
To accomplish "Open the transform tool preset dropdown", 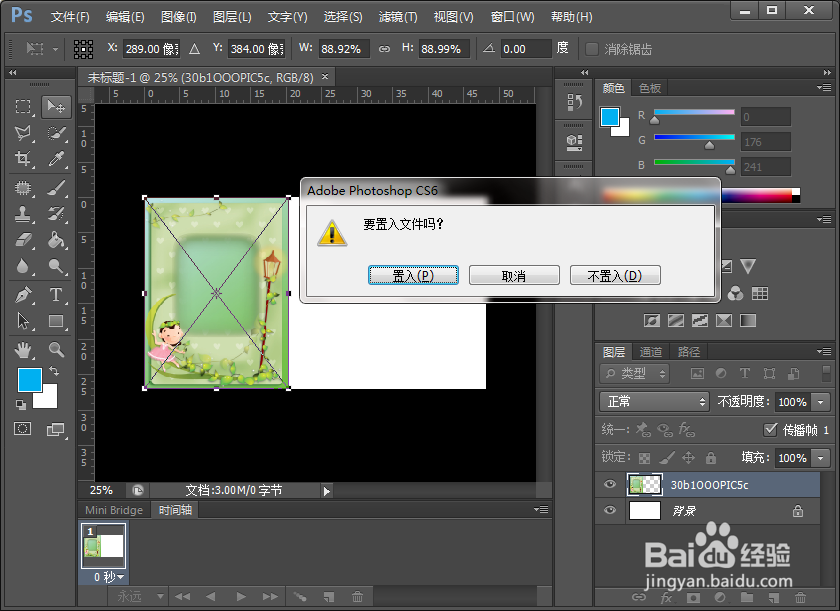I will (42, 49).
